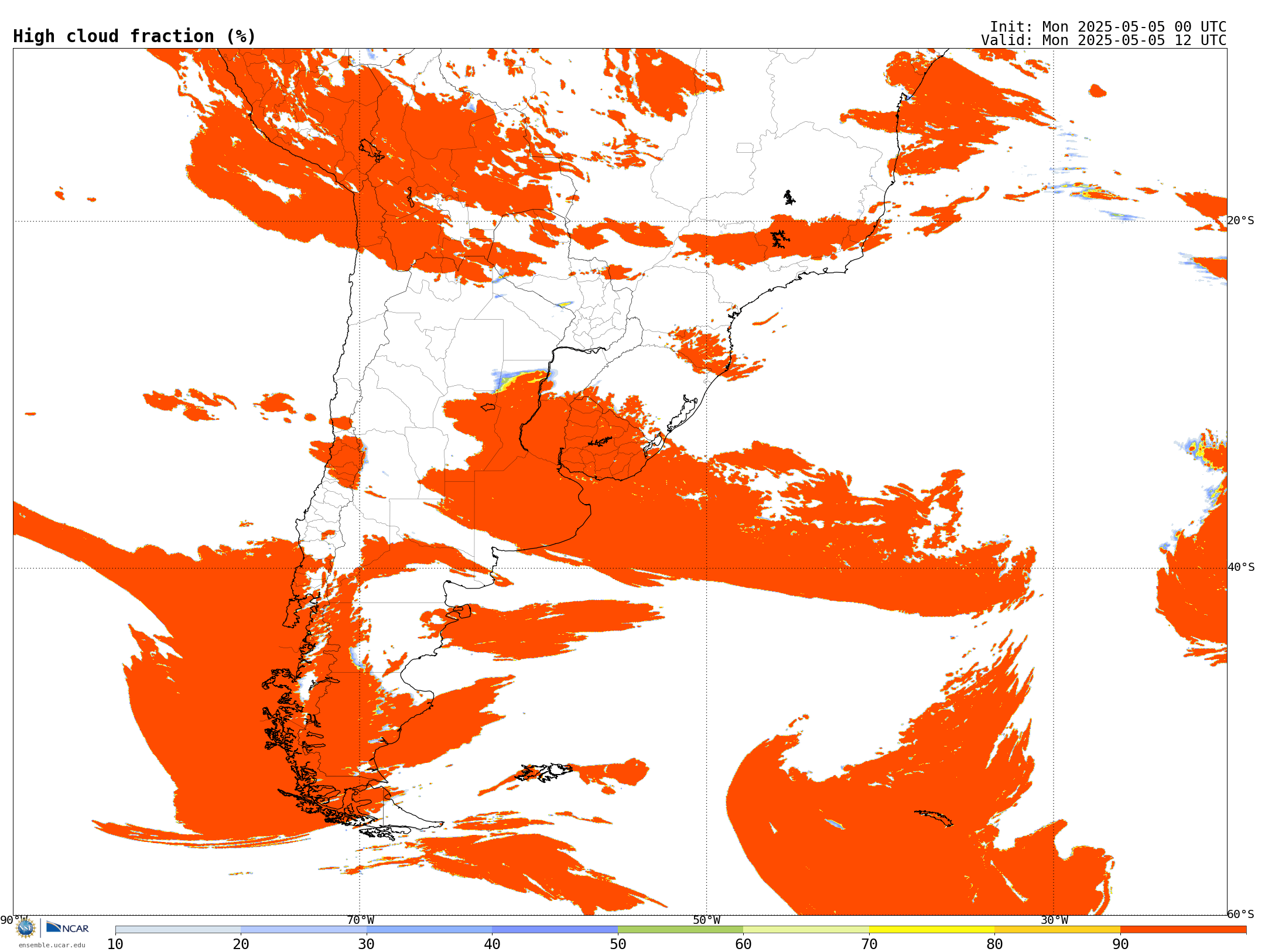The width and height of the screenshot is (1265, 952).
Task: Click the 30–40 blue colorbar segment
Action: [429, 930]
